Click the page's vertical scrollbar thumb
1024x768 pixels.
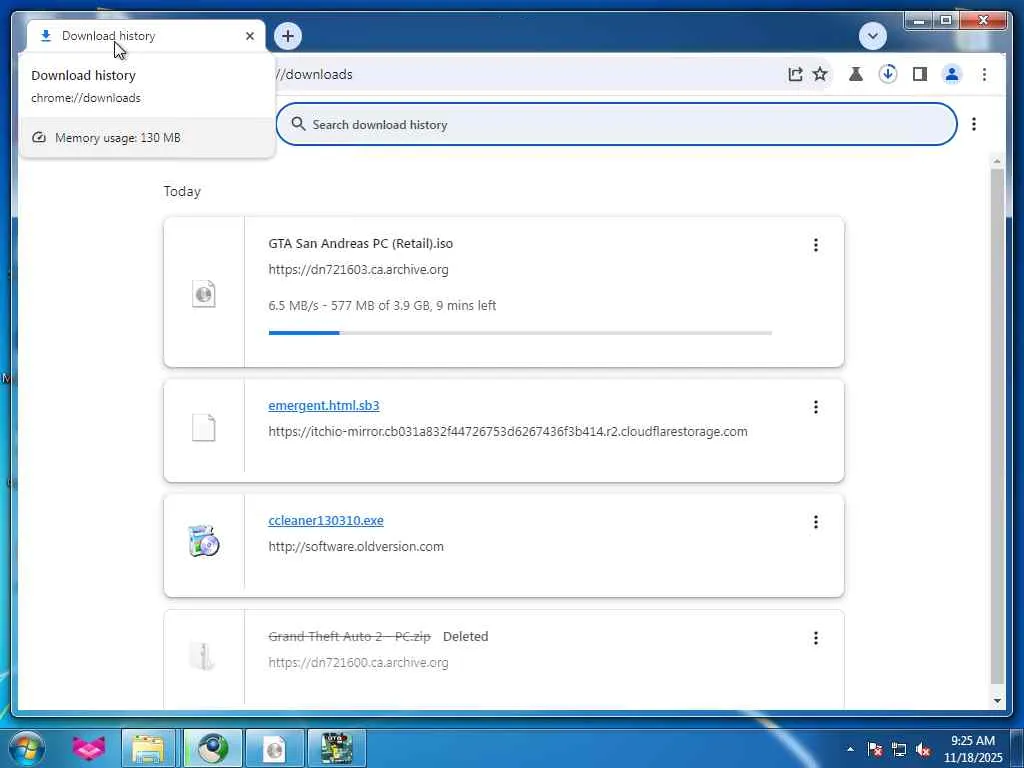(x=997, y=426)
